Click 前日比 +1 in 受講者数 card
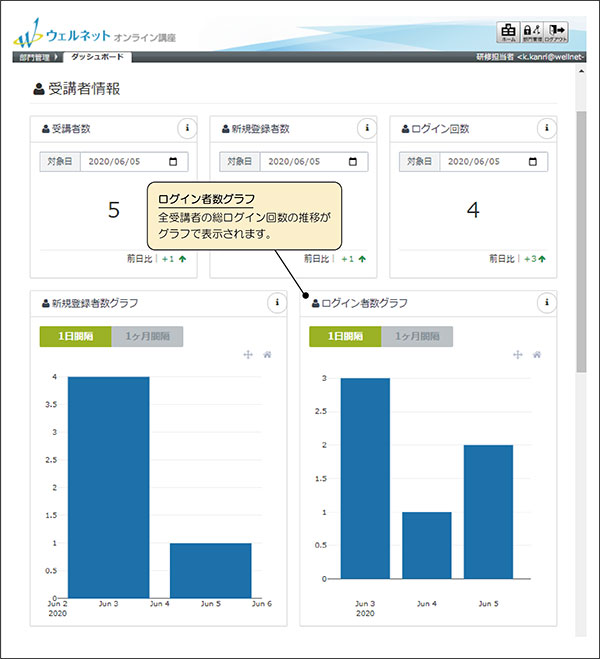 [x=157, y=259]
